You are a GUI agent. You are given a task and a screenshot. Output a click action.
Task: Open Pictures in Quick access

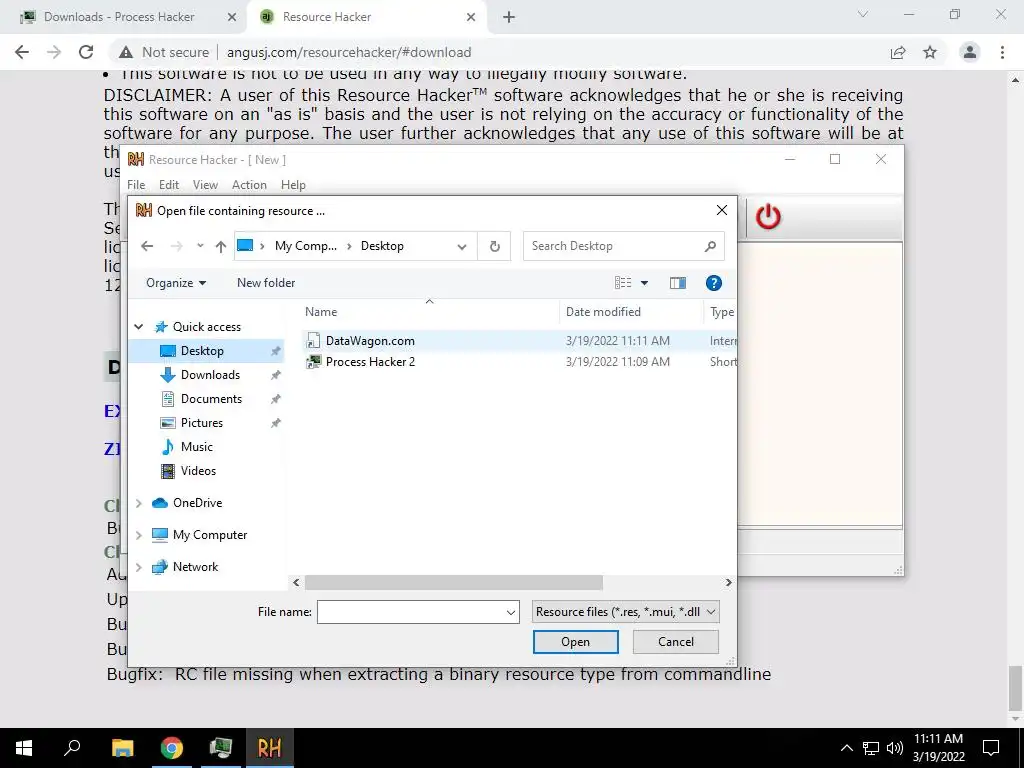coord(201,423)
